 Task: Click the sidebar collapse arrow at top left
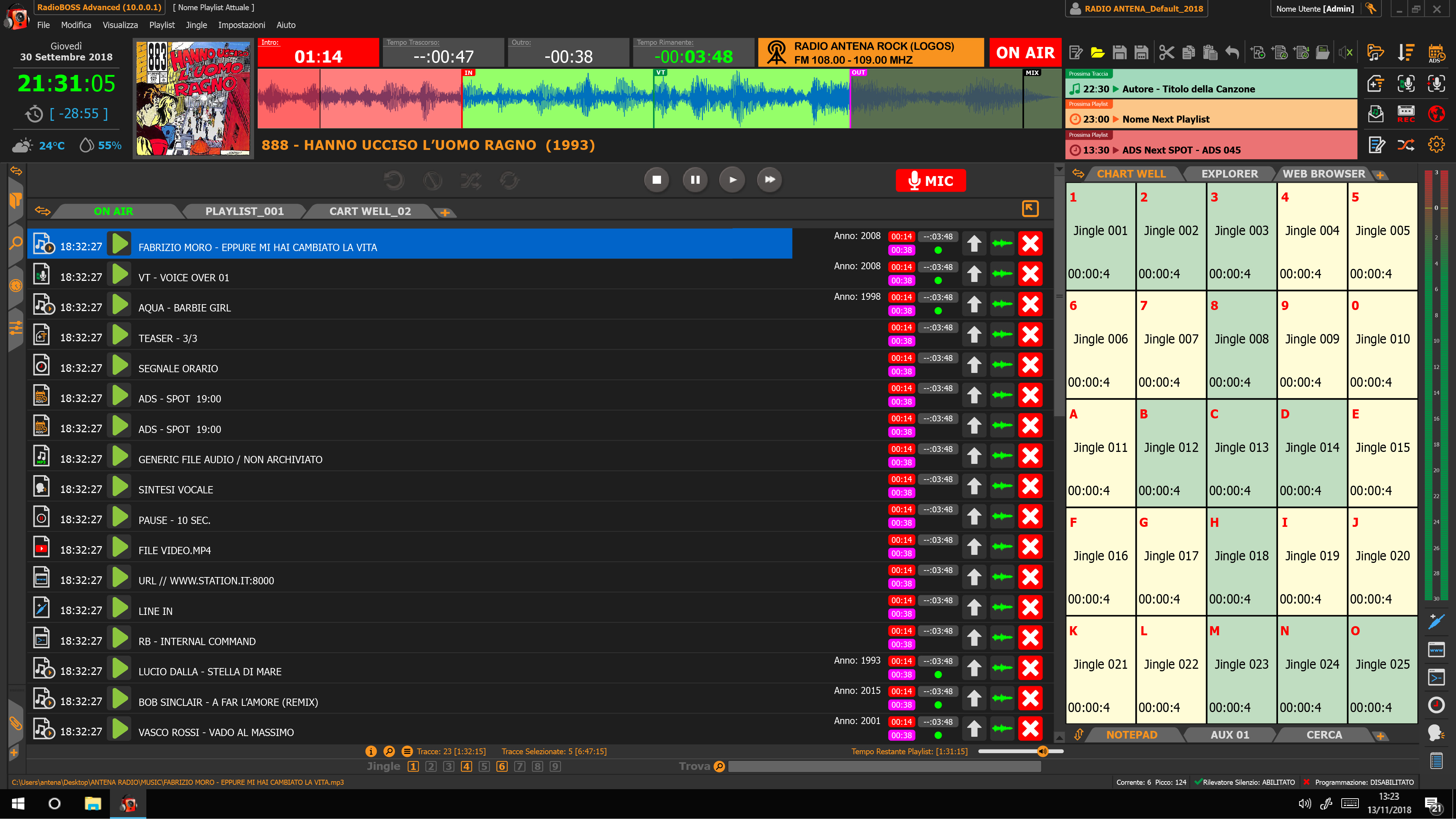click(x=16, y=171)
